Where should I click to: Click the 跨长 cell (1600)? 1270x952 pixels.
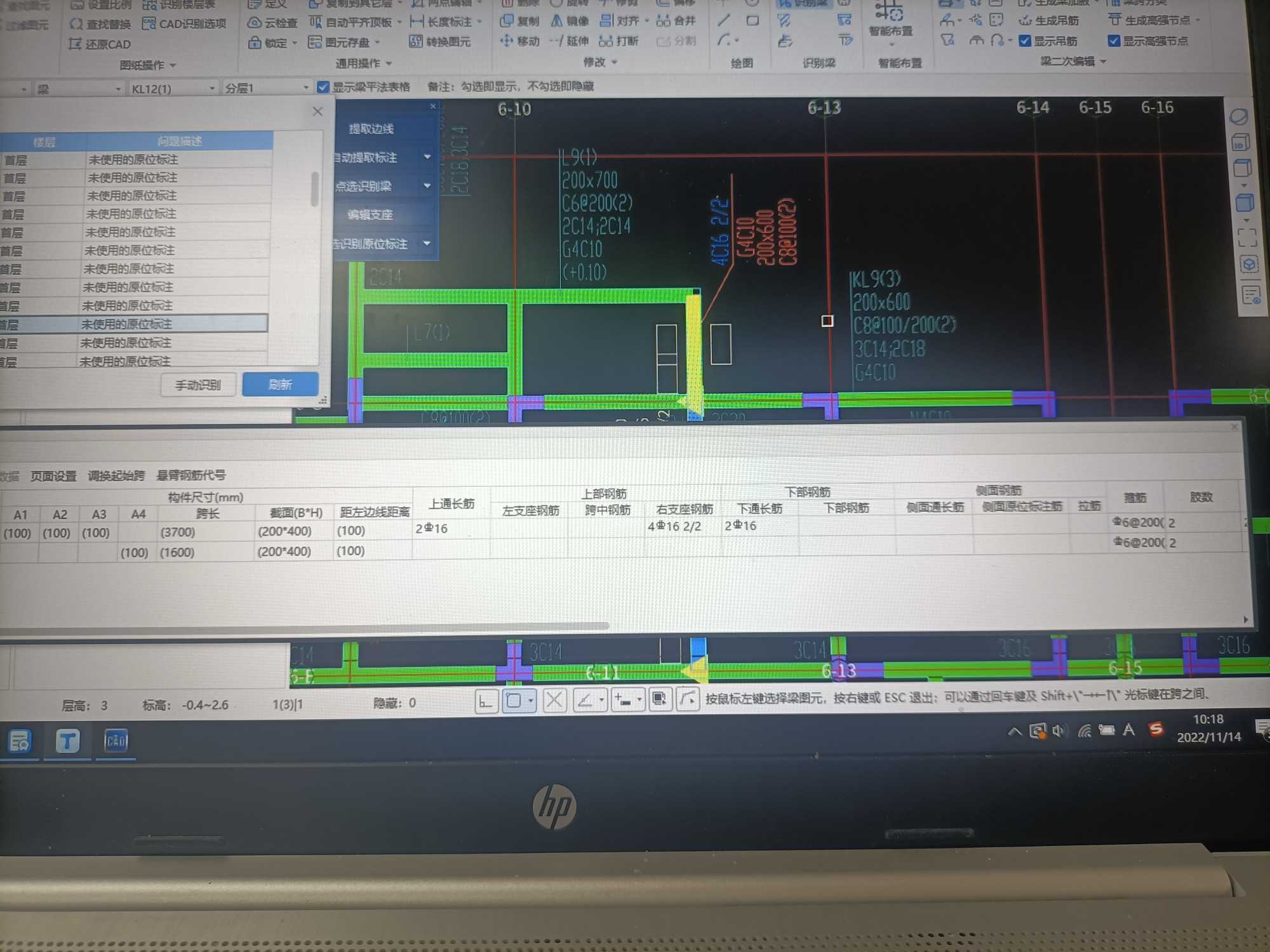[x=206, y=552]
